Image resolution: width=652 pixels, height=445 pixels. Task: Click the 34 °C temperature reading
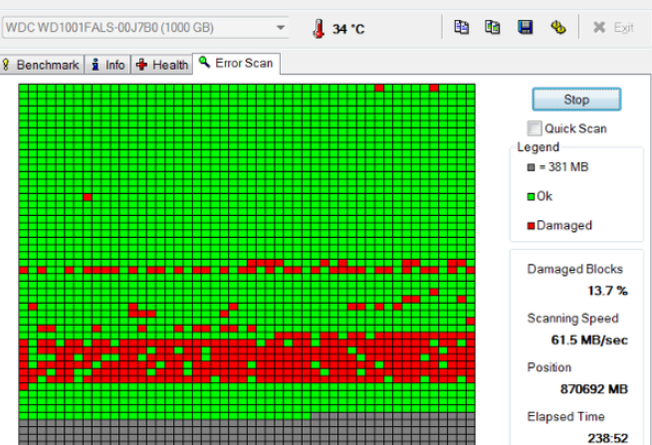pos(348,29)
